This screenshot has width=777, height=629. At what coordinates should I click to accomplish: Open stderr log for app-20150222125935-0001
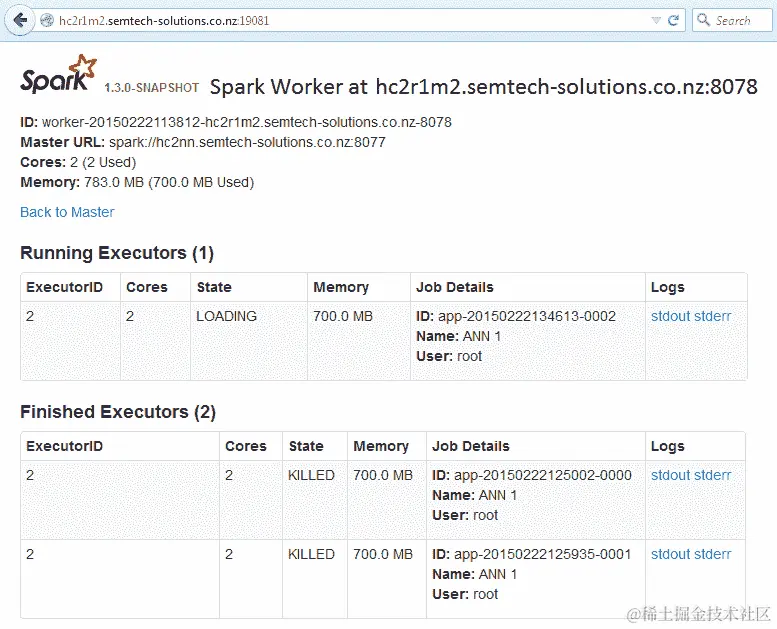pyautogui.click(x=712, y=554)
